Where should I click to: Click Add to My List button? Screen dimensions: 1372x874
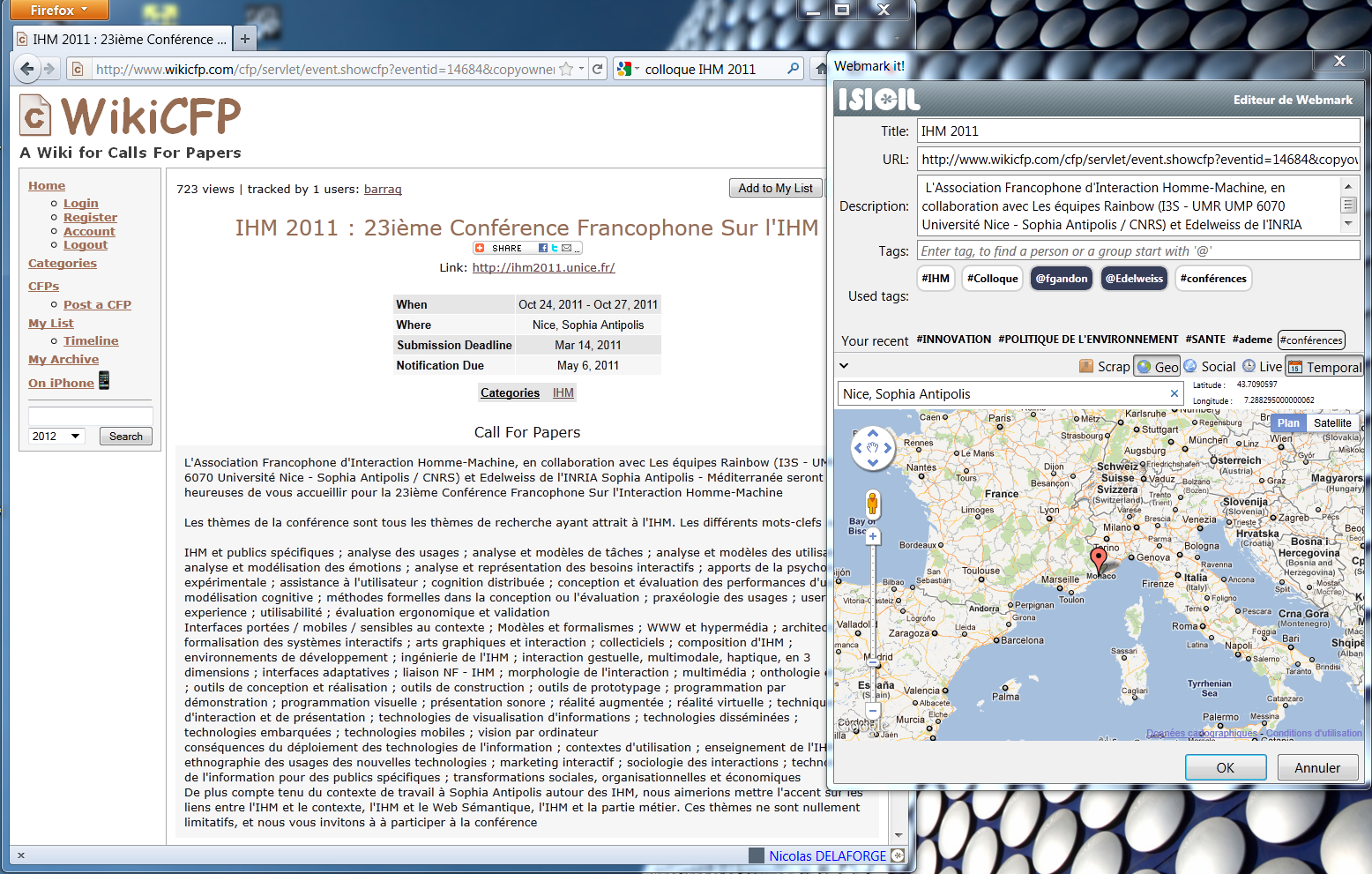[x=775, y=188]
